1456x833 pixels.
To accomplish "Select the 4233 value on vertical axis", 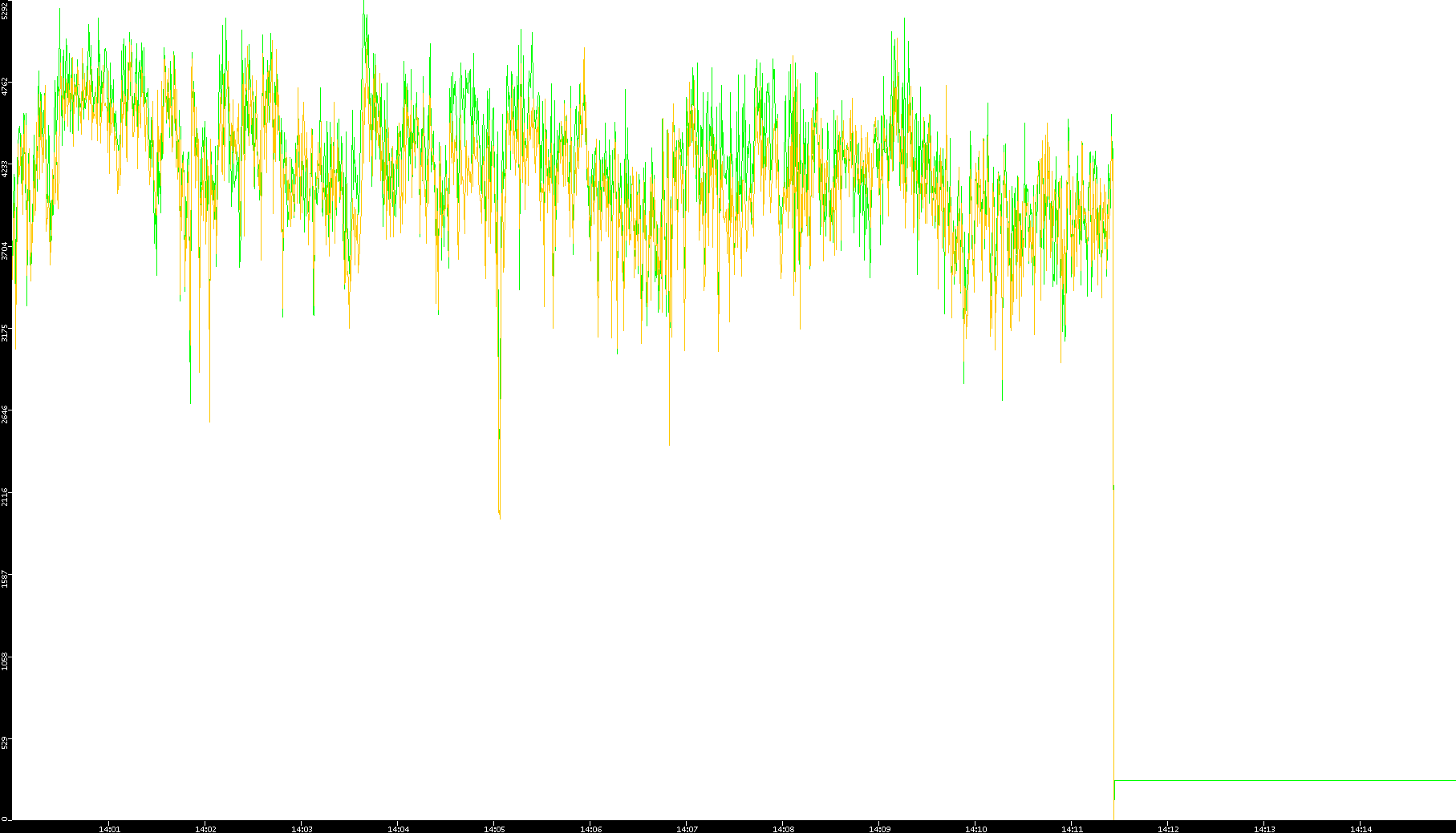I will click(5, 168).
